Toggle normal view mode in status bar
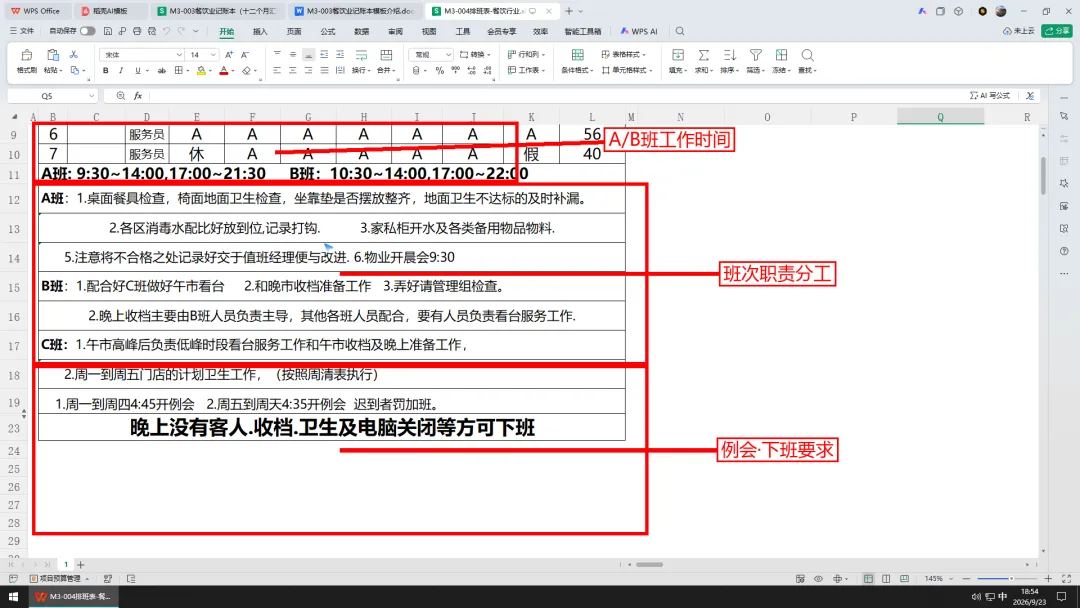Screen dimensions: 1080x608 coord(868,578)
